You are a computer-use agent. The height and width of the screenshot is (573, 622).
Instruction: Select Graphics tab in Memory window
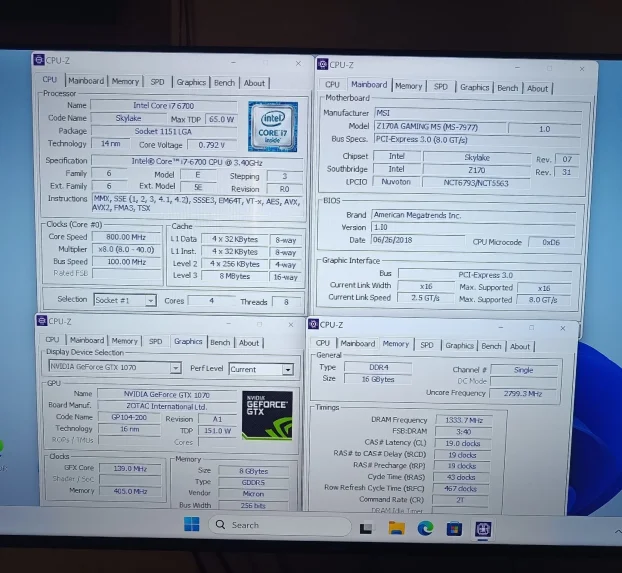coord(459,346)
